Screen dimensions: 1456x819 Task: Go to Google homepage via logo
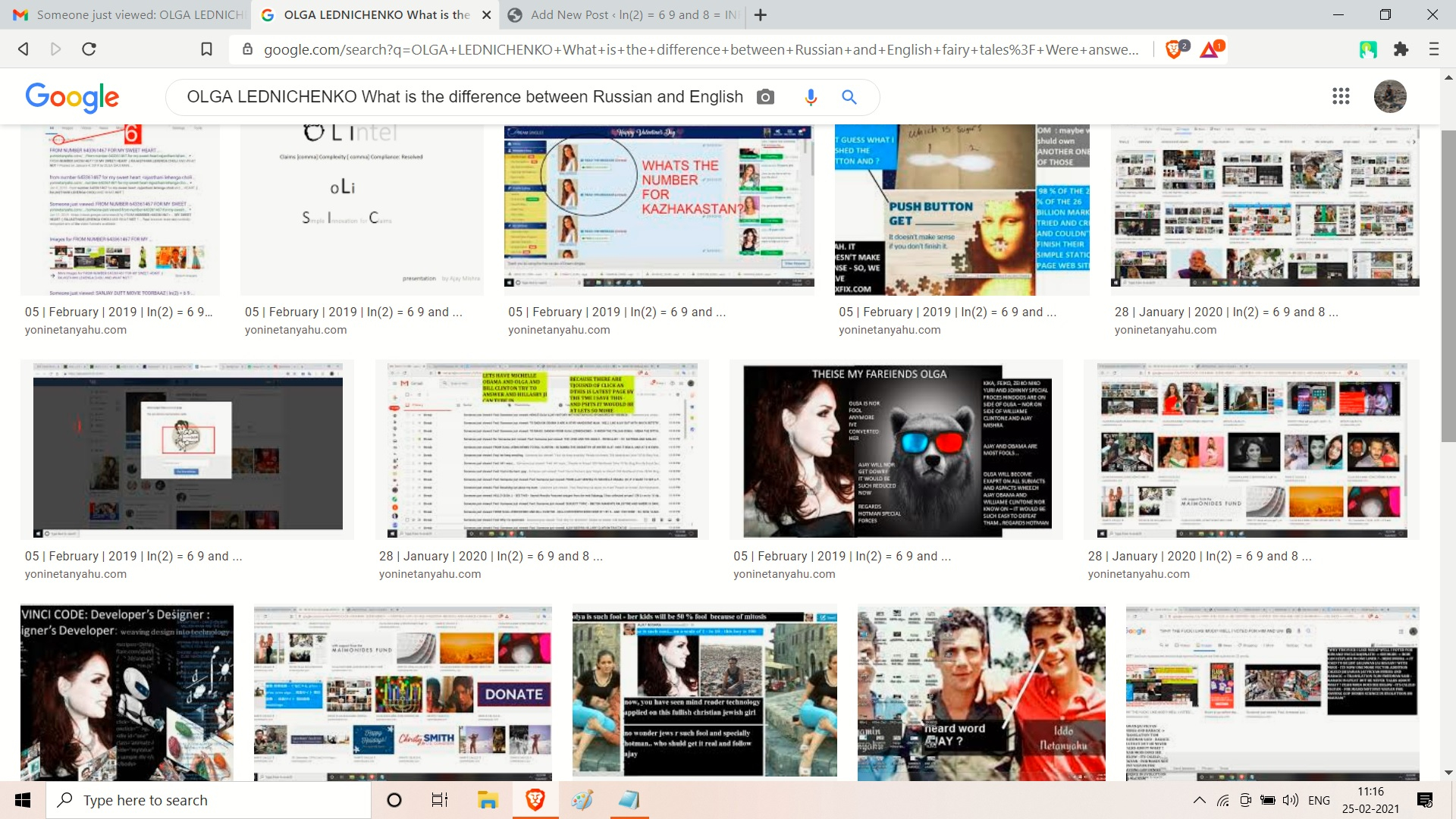(x=72, y=97)
